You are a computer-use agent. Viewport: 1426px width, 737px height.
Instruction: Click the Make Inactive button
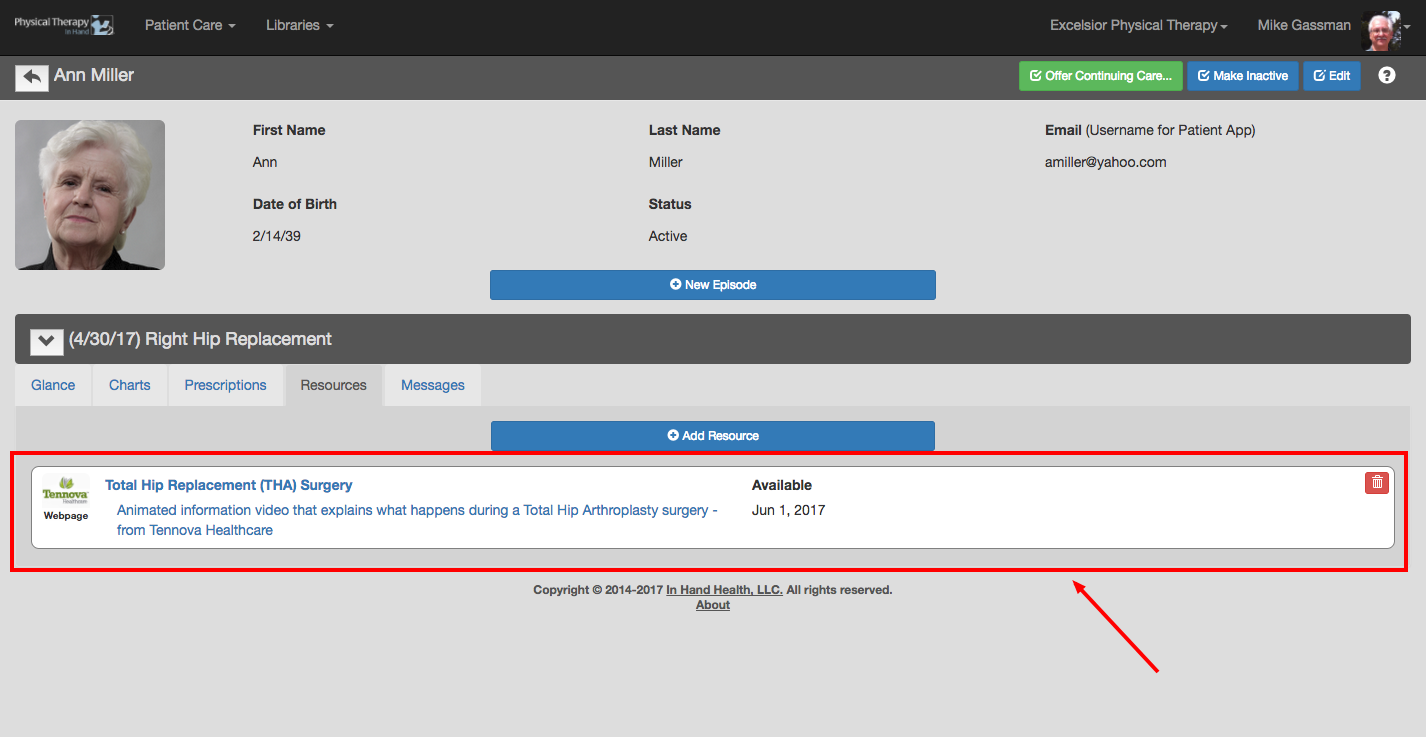(1243, 76)
